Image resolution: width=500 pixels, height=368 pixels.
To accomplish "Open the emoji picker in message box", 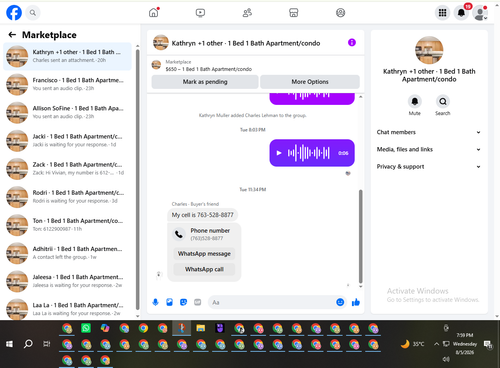I will coord(340,302).
